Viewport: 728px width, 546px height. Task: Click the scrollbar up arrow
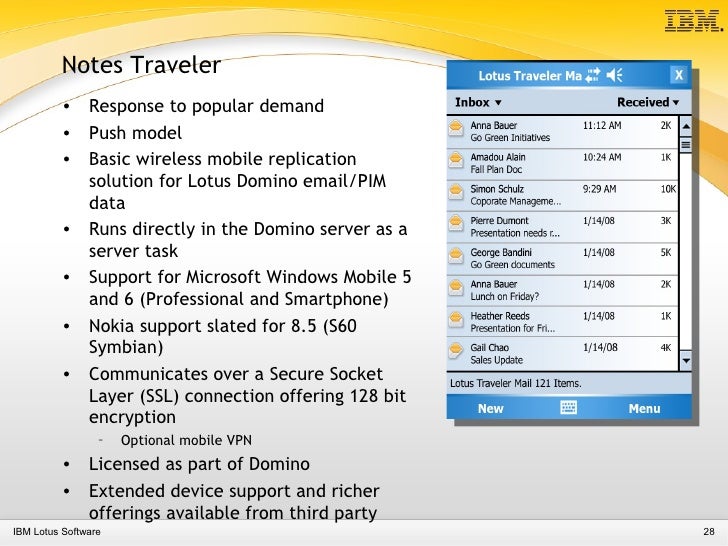pos(685,126)
